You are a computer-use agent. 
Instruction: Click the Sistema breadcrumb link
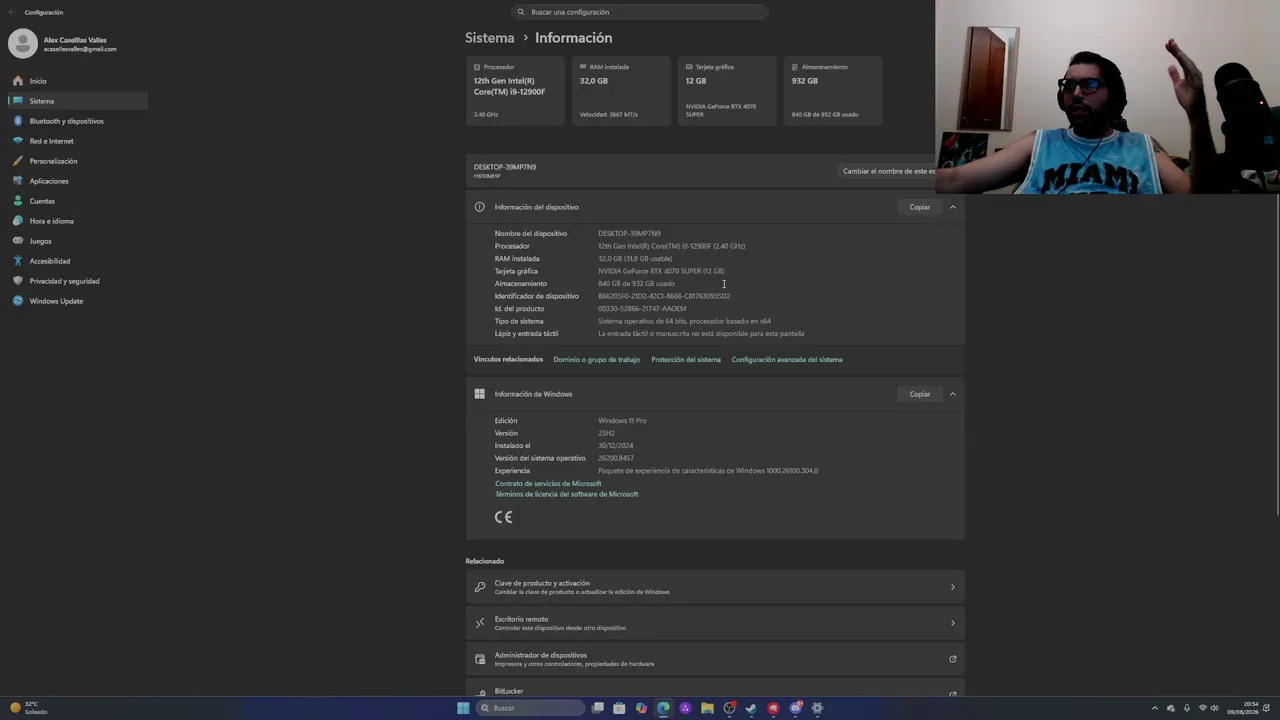(489, 38)
